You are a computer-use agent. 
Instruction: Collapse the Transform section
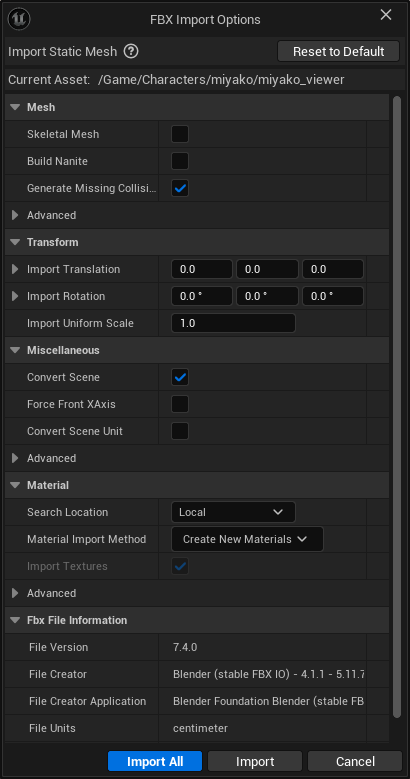tap(15, 242)
